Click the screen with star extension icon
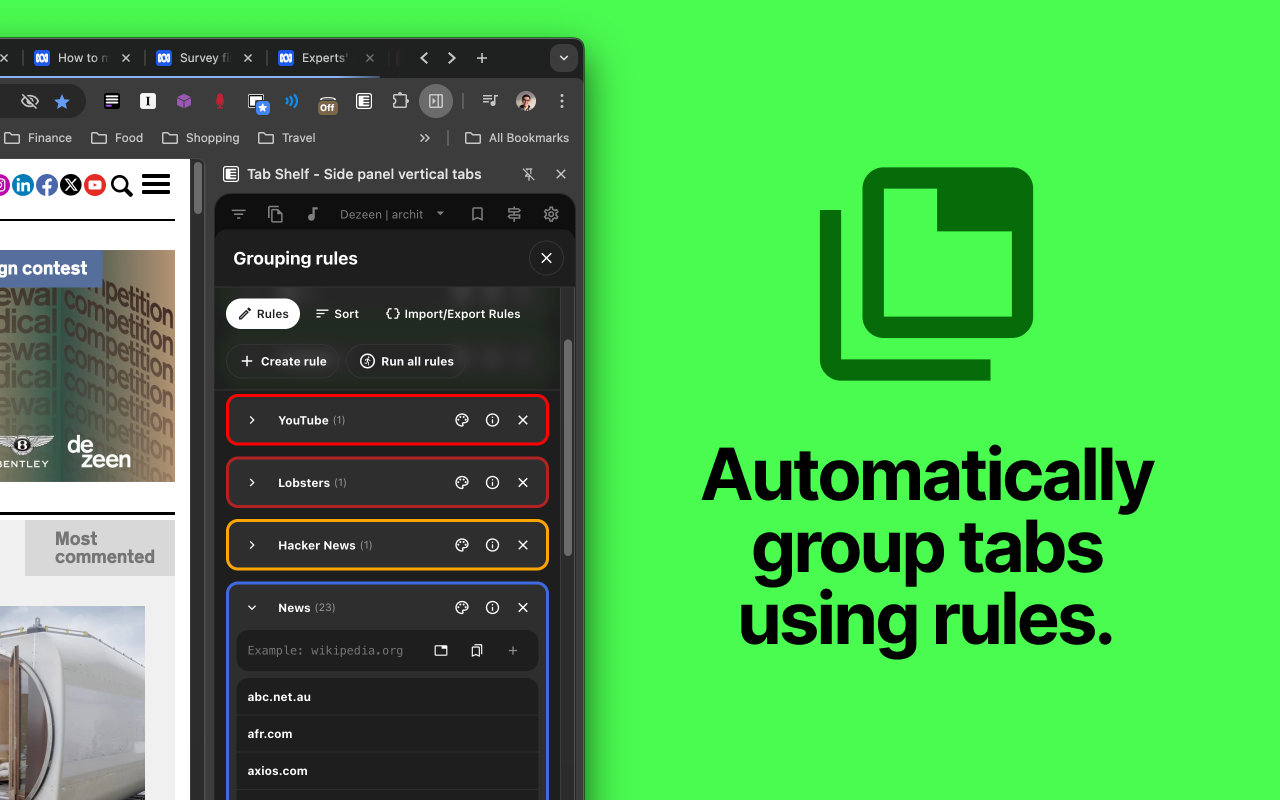Viewport: 1280px width, 800px height. coord(257,102)
